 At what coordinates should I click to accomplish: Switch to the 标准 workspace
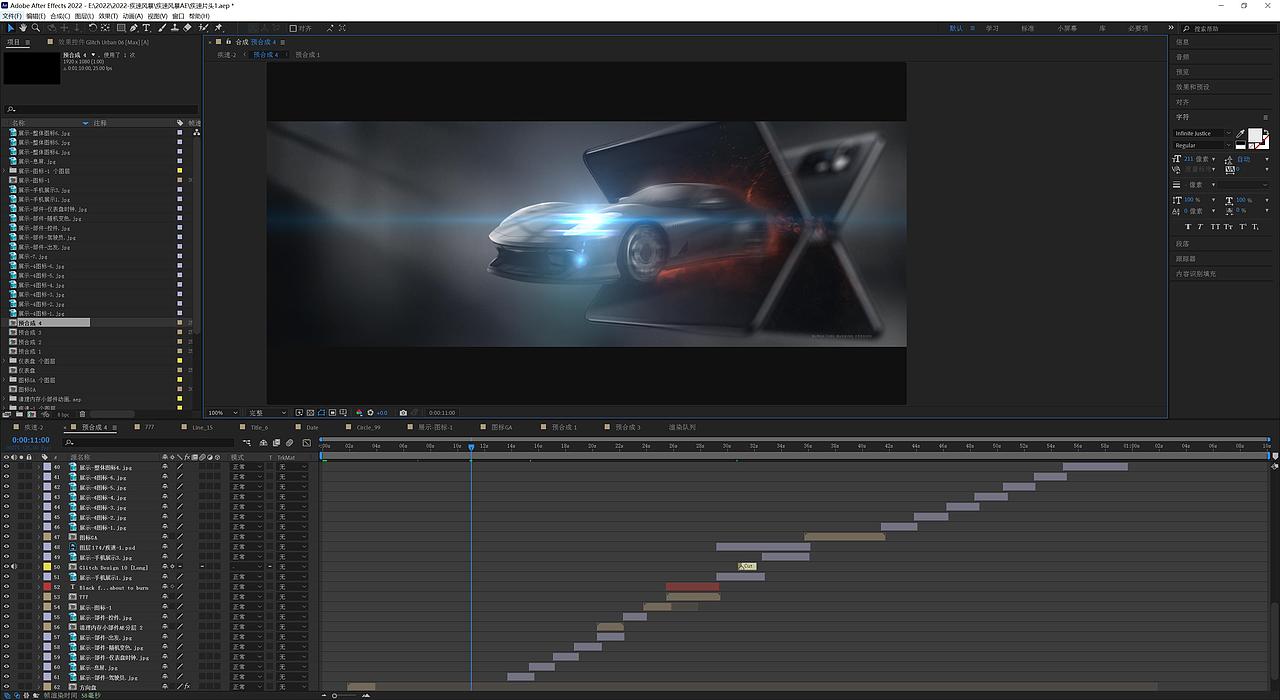coord(1028,28)
